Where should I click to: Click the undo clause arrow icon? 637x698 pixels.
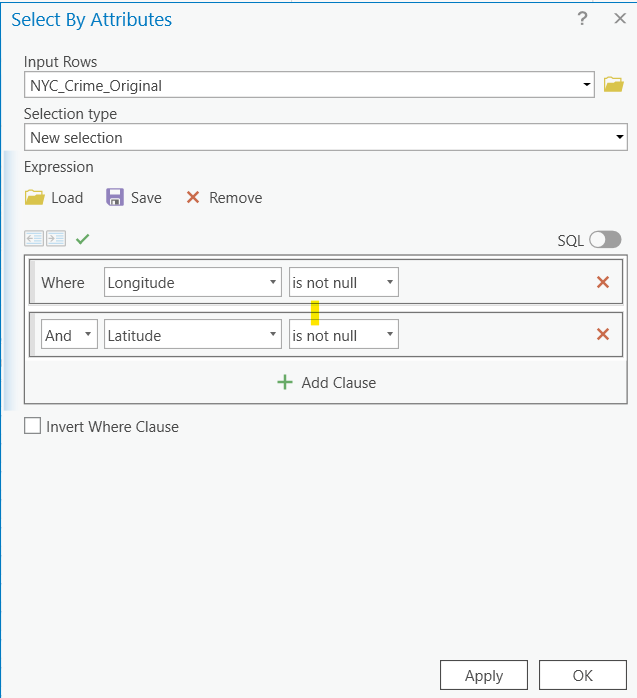[x=35, y=239]
